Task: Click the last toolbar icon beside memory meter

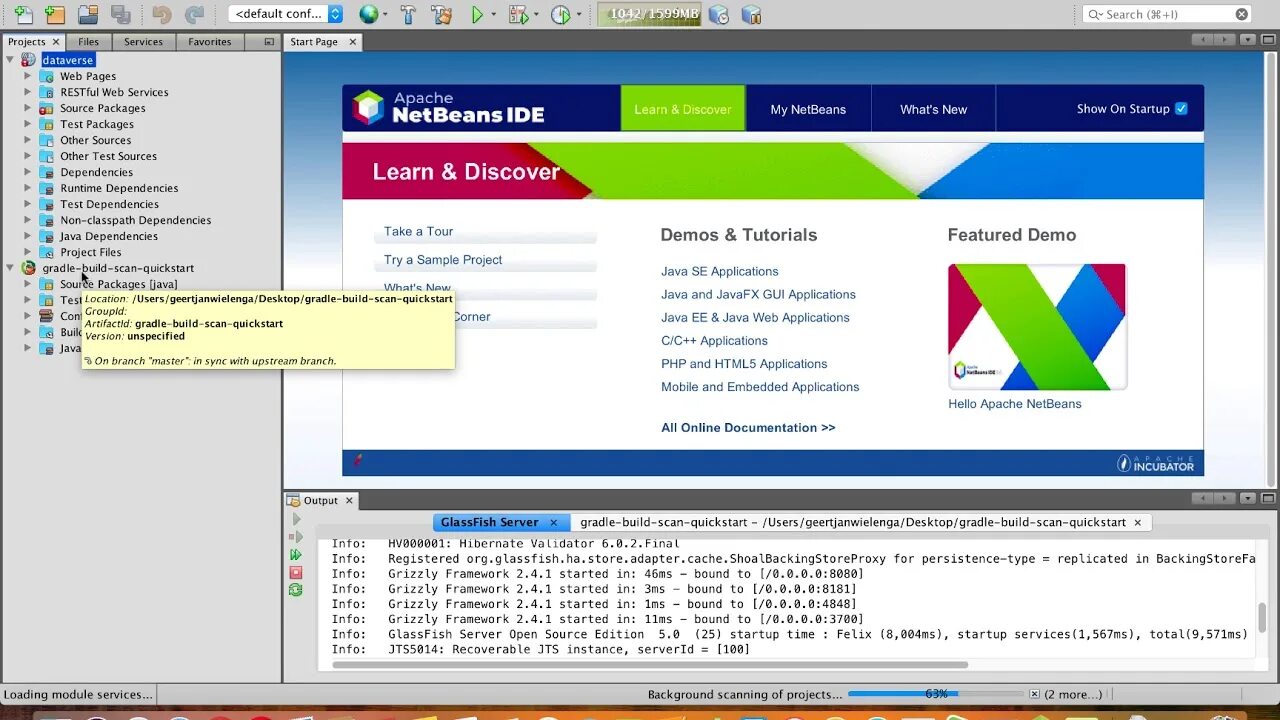Action: (751, 14)
